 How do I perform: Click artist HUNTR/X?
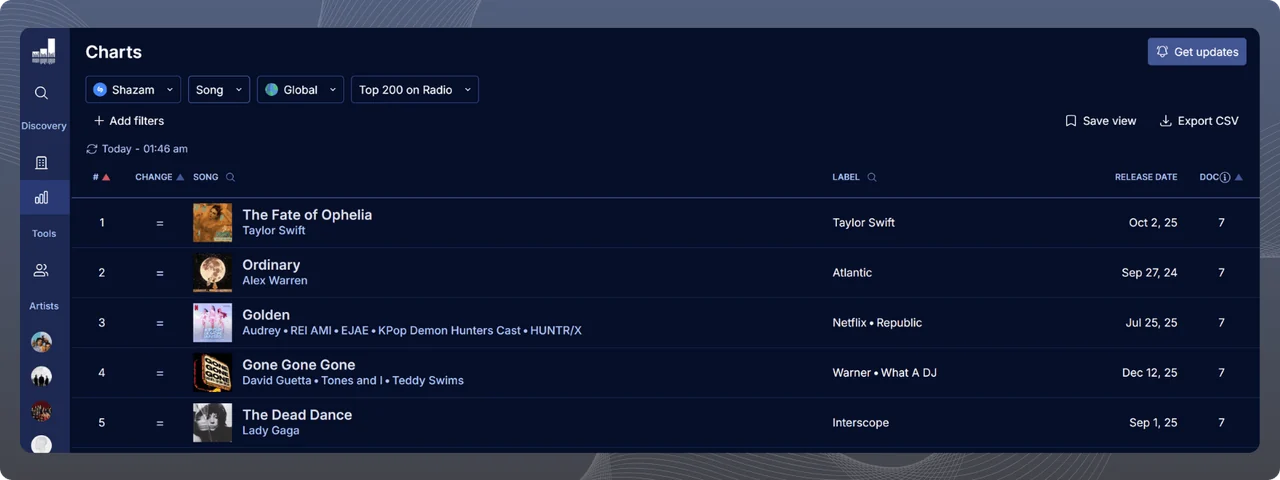[x=556, y=331]
